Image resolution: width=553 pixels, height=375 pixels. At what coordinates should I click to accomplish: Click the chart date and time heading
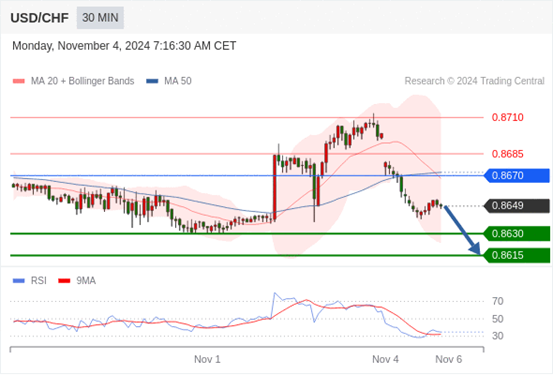[124, 46]
